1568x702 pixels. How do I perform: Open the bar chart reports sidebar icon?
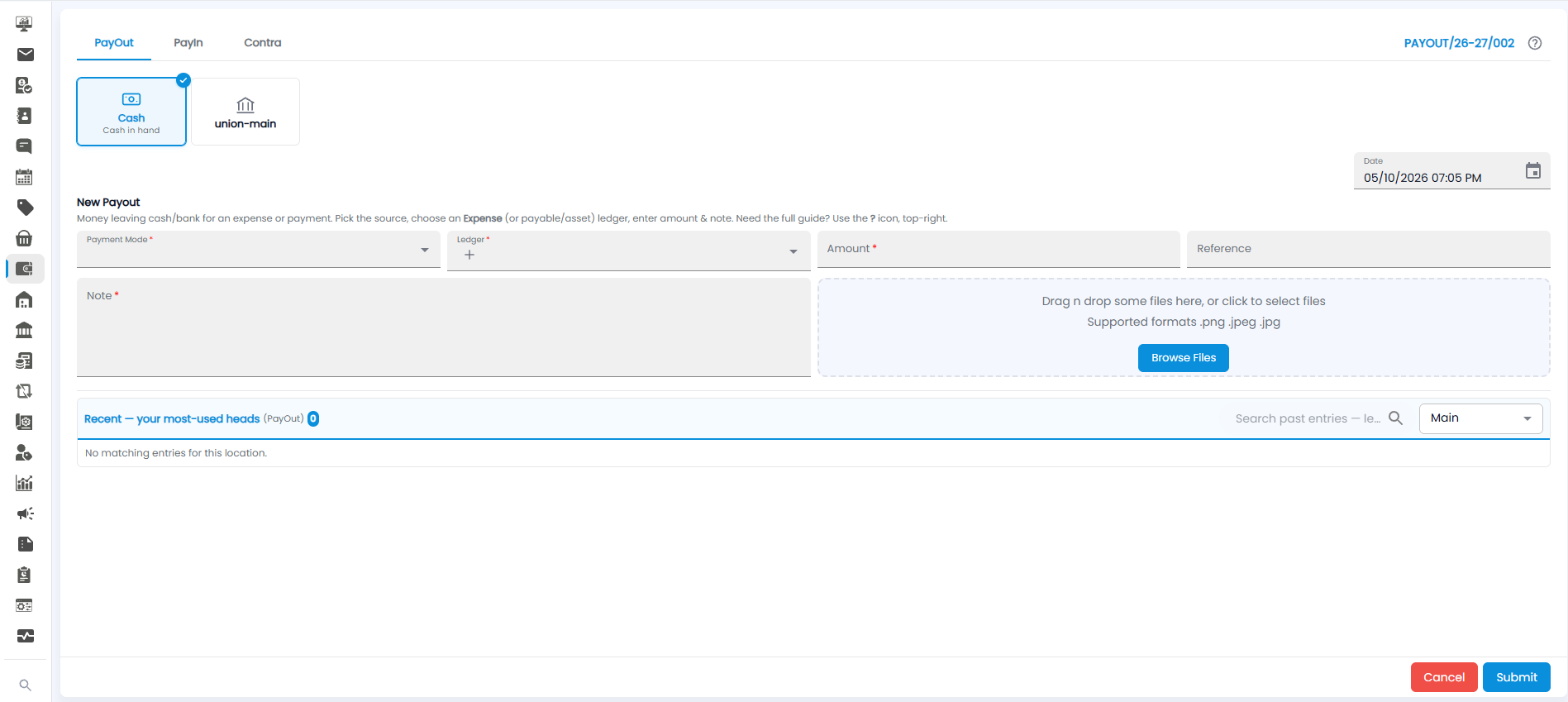point(25,483)
